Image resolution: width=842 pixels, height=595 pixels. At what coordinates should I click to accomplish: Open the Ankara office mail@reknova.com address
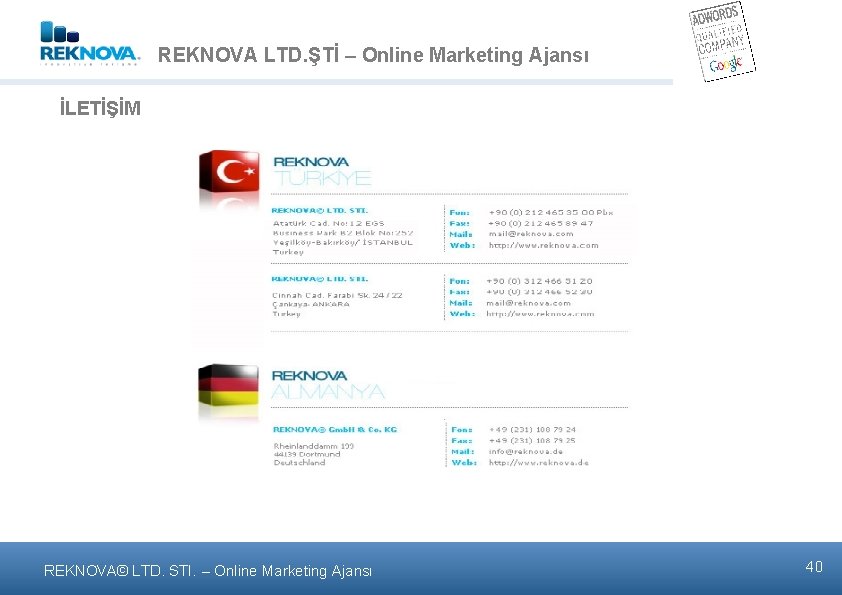click(528, 303)
